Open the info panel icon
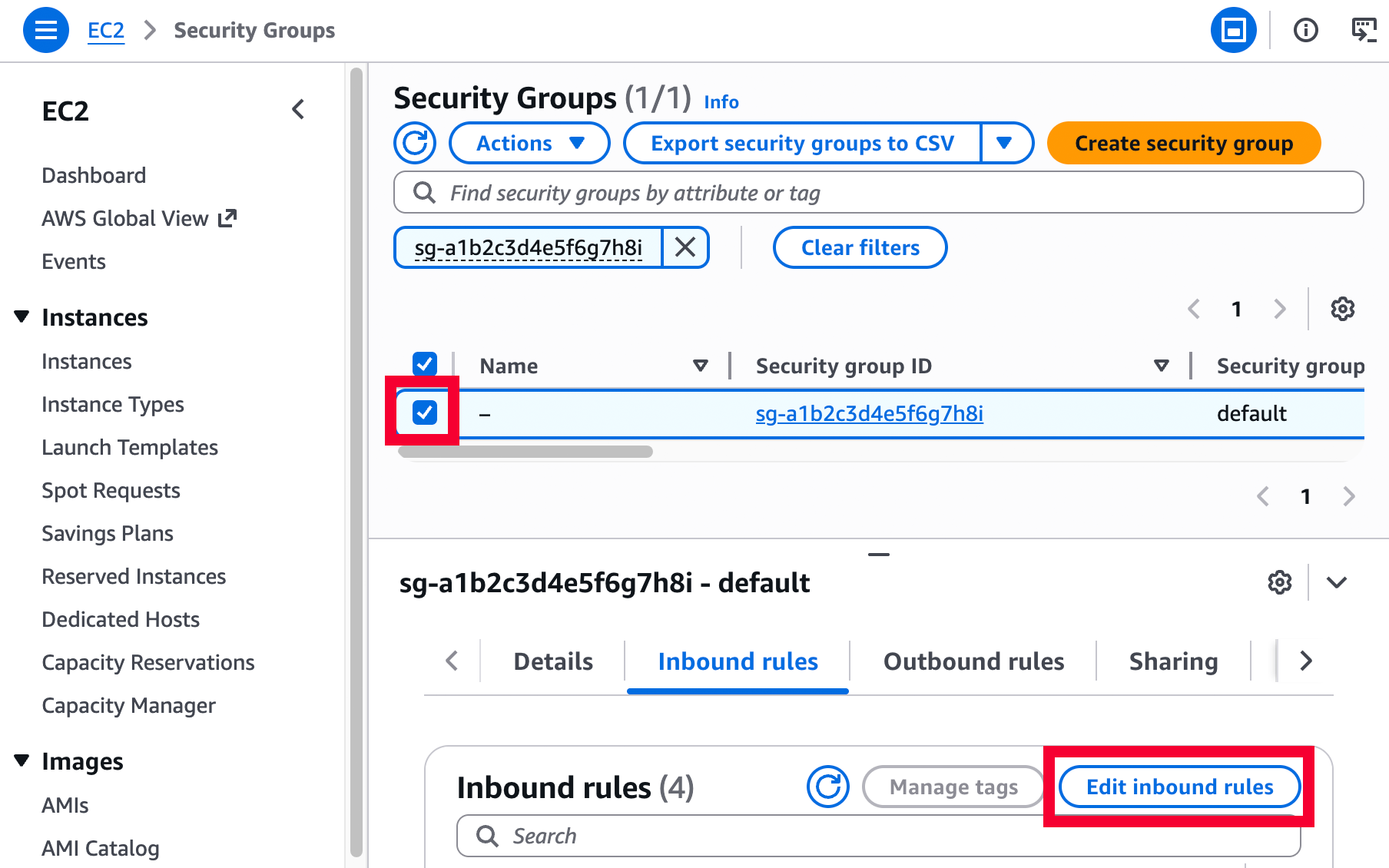 point(1305,31)
